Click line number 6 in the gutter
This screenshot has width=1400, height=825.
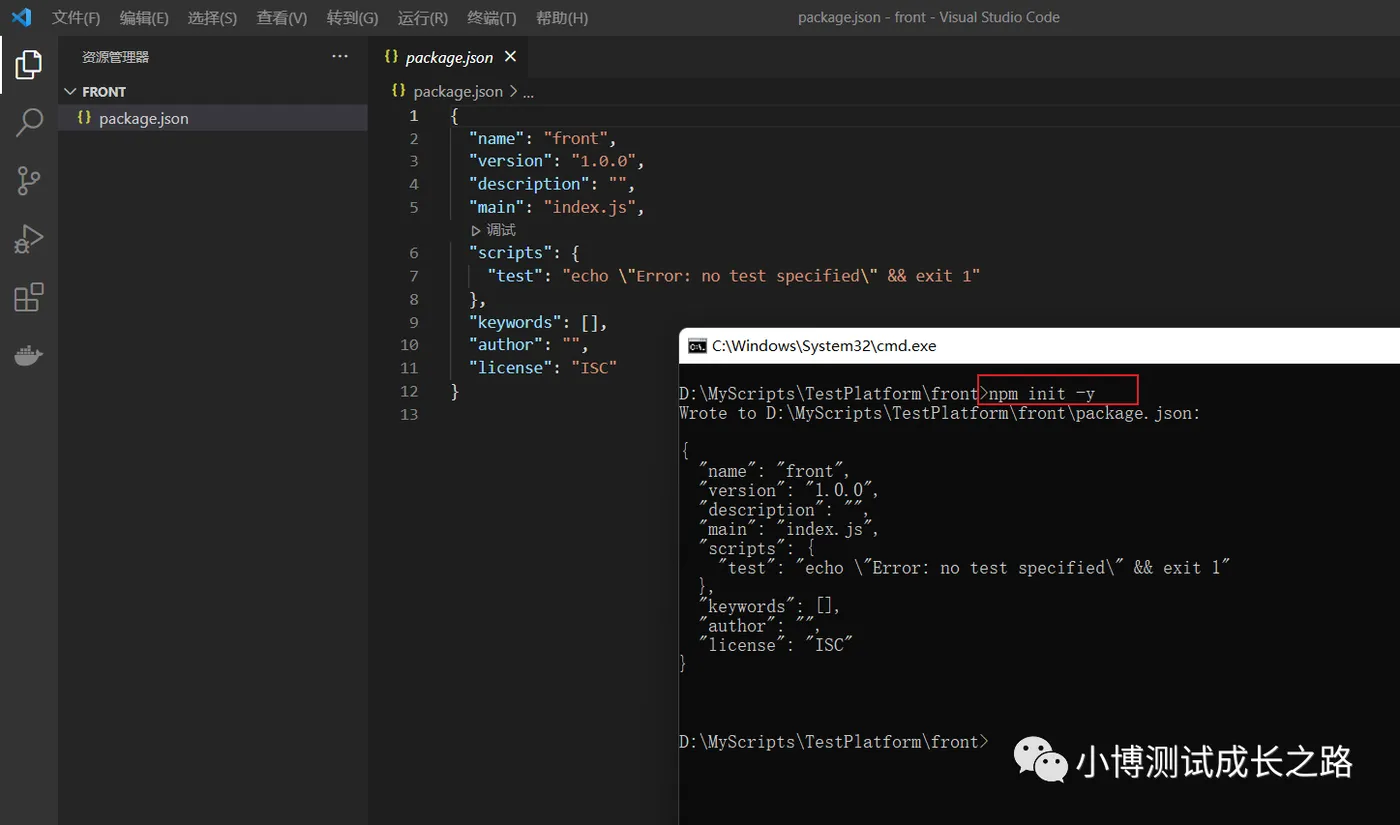(414, 253)
